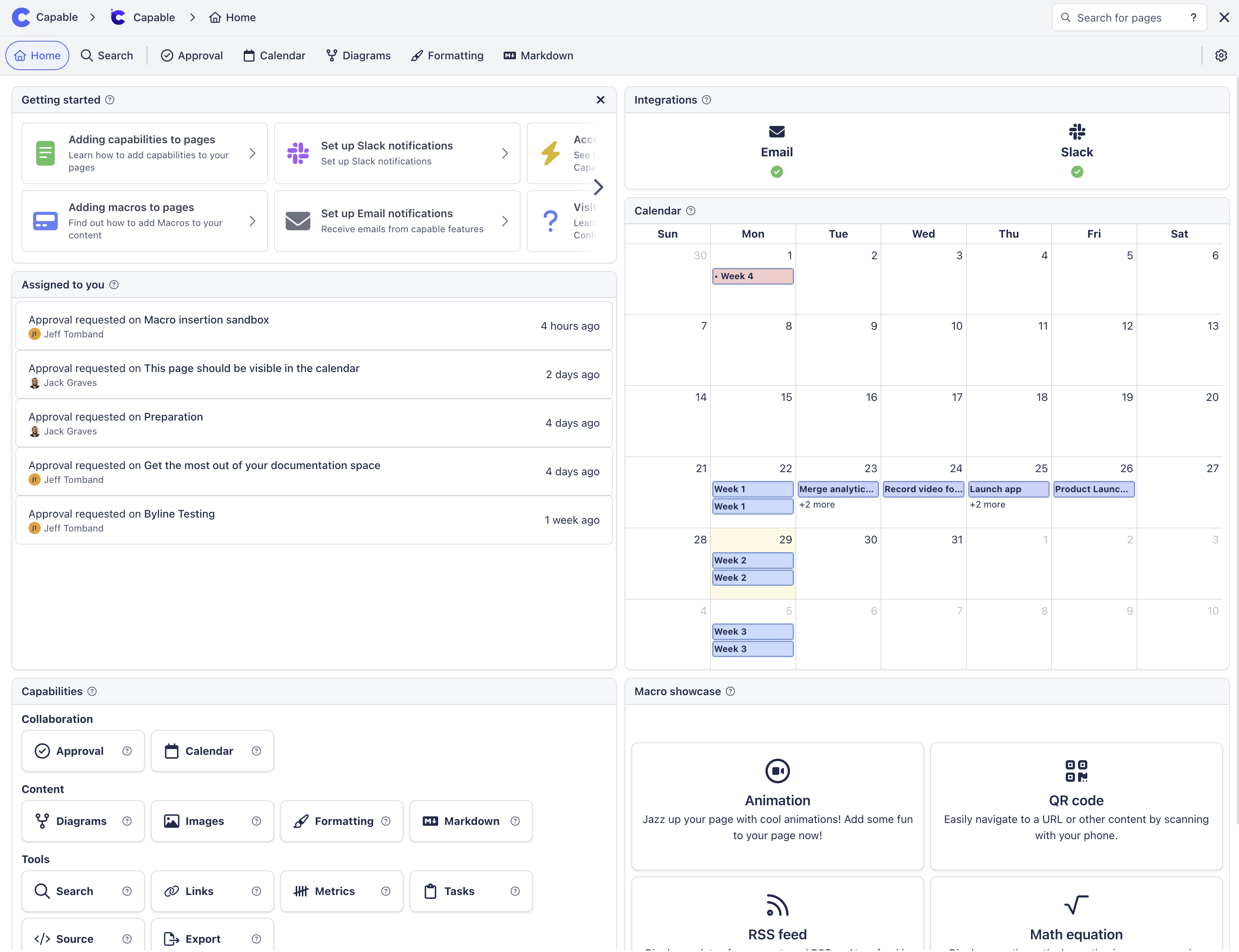Open the Markdown tab
Screen dimensions: 1239x952
(x=538, y=55)
